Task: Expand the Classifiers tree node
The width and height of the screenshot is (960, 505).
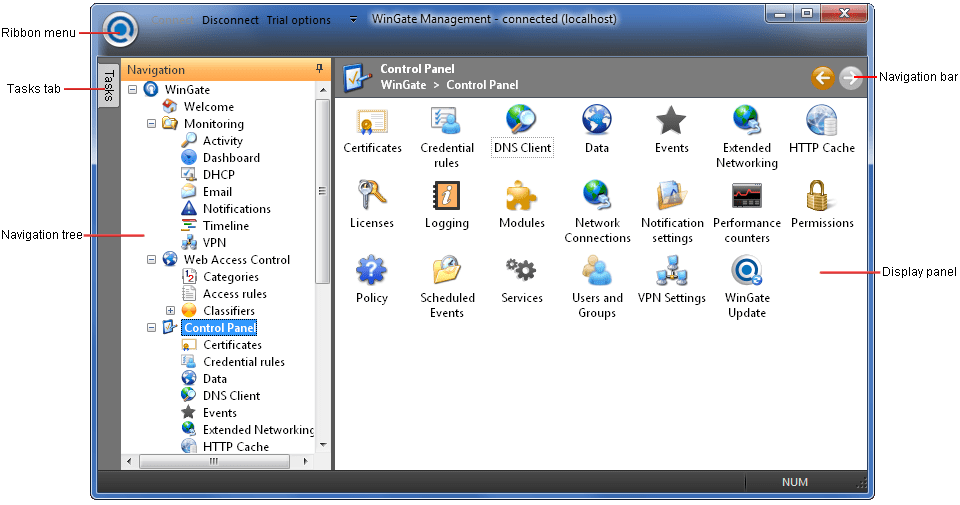Action: (170, 310)
